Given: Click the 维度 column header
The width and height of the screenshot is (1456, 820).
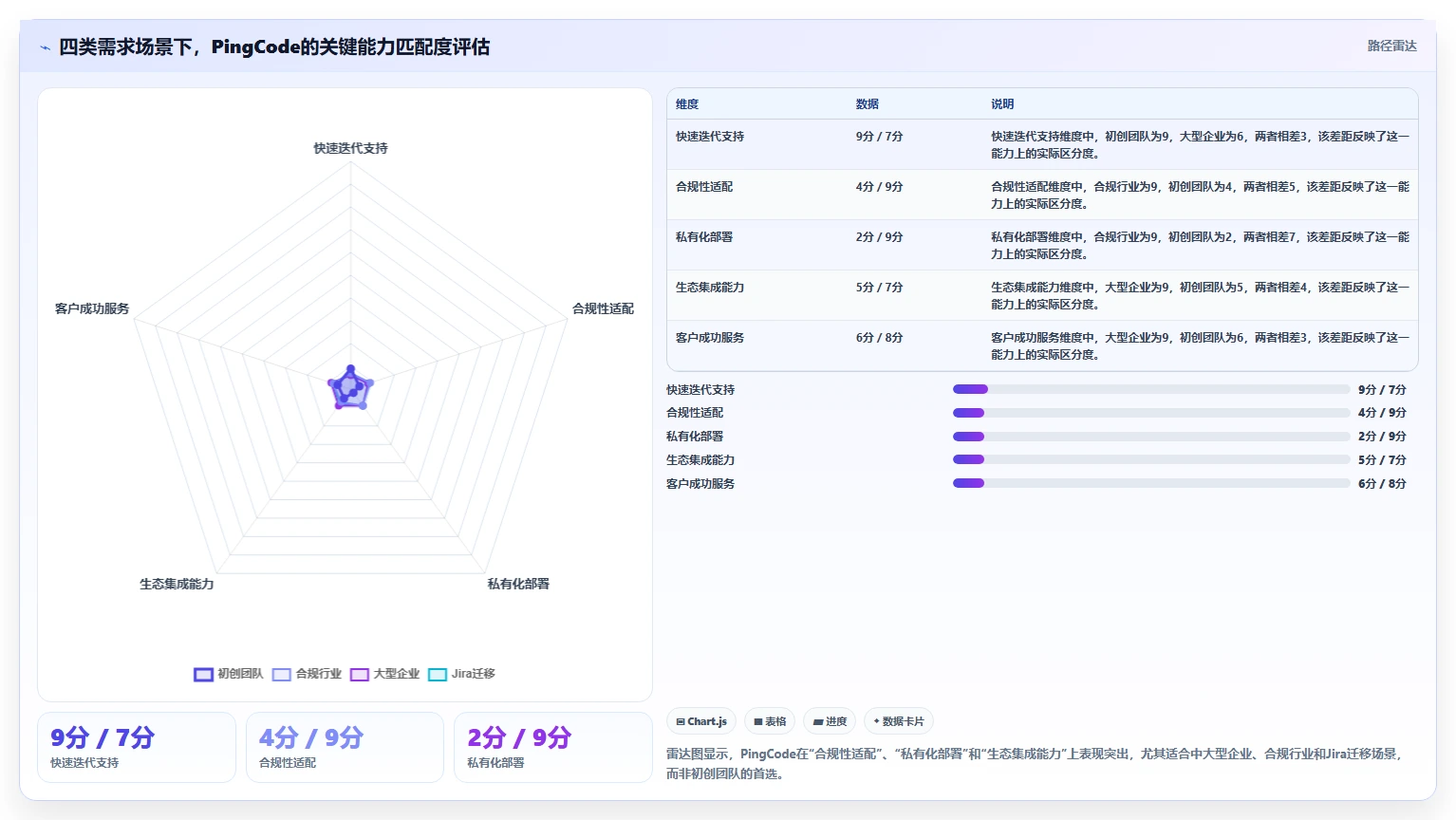Looking at the screenshot, I should 687,104.
